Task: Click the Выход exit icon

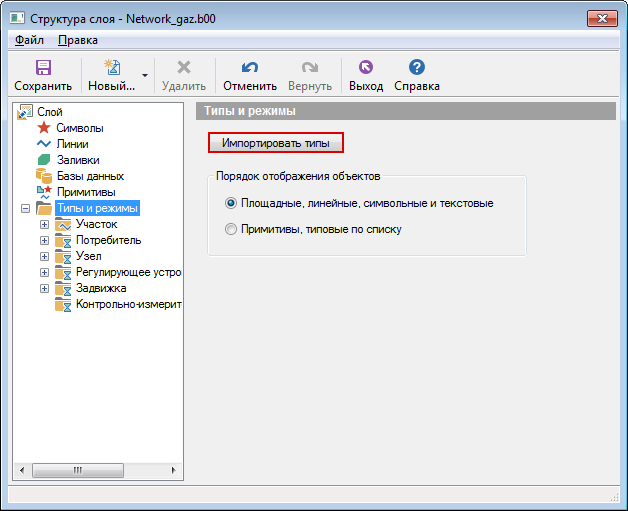Action: (366, 67)
